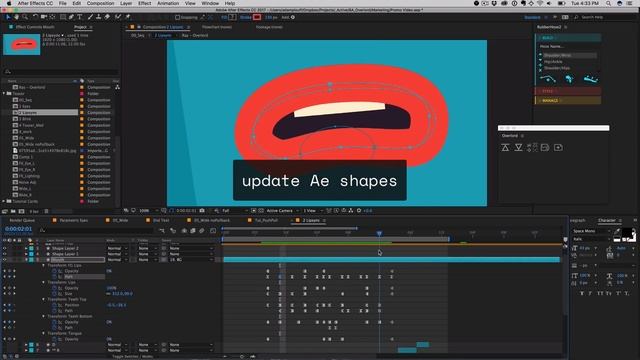Click new folder icon in Project panel

coord(13,211)
